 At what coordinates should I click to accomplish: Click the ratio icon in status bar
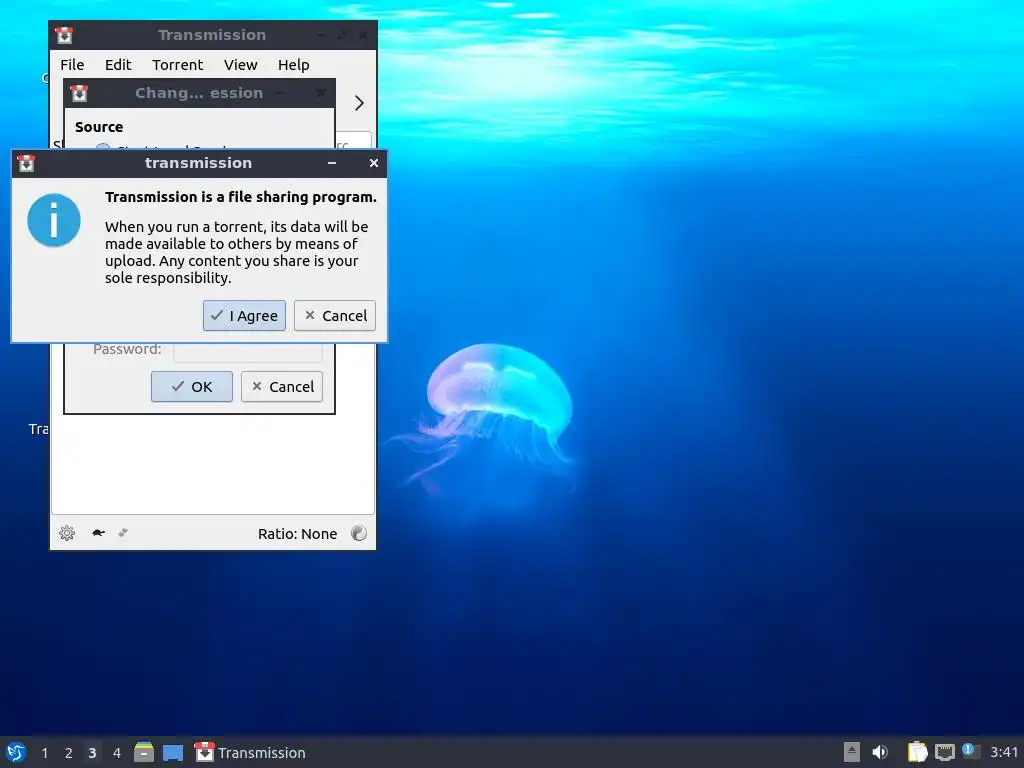pos(359,533)
